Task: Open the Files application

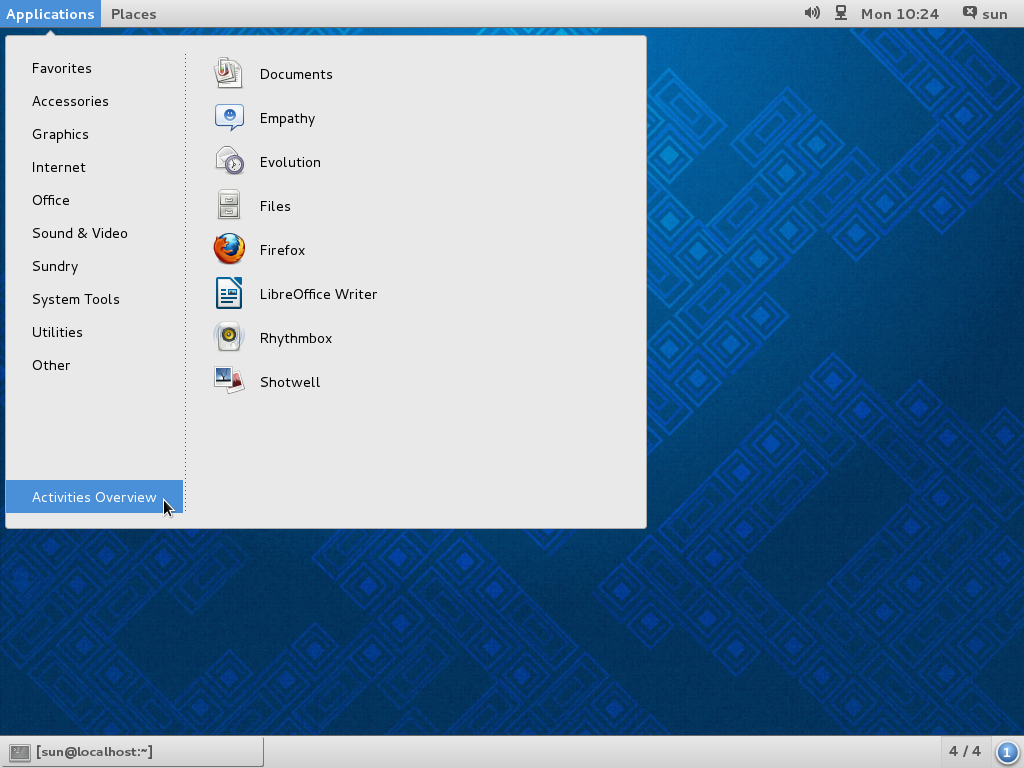Action: (x=276, y=206)
